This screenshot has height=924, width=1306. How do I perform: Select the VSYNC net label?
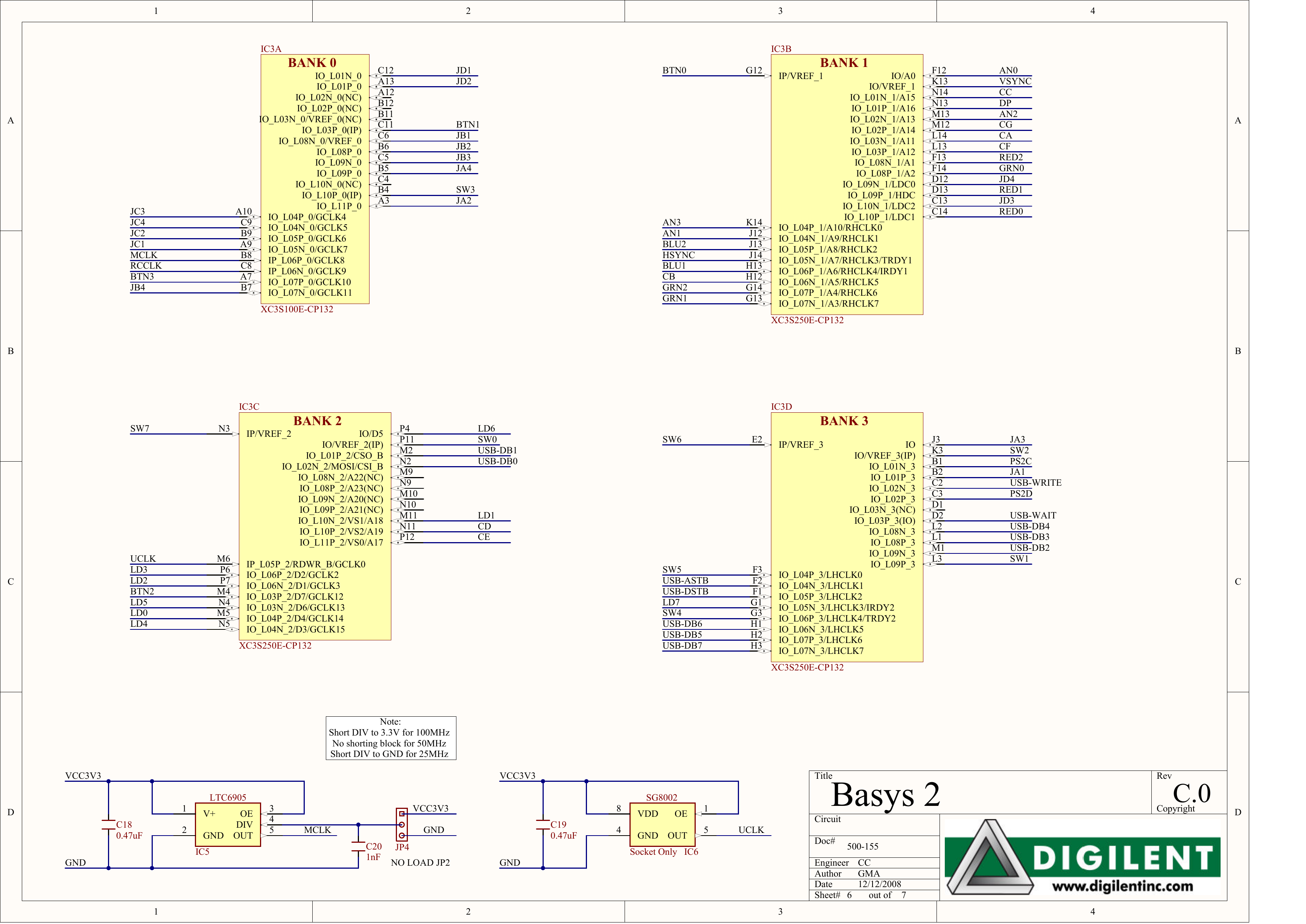click(x=1015, y=81)
